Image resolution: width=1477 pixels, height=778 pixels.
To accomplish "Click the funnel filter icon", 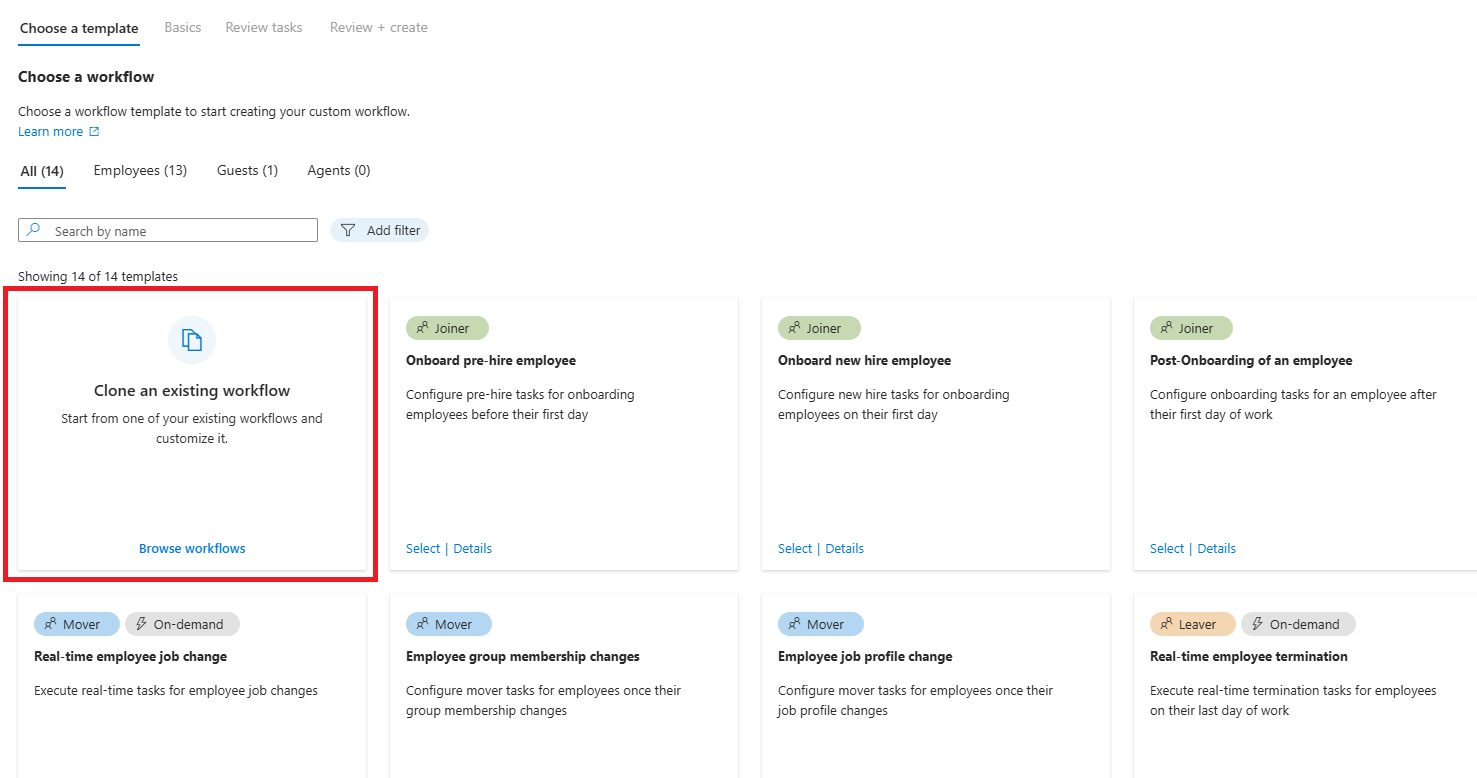I will coord(348,230).
